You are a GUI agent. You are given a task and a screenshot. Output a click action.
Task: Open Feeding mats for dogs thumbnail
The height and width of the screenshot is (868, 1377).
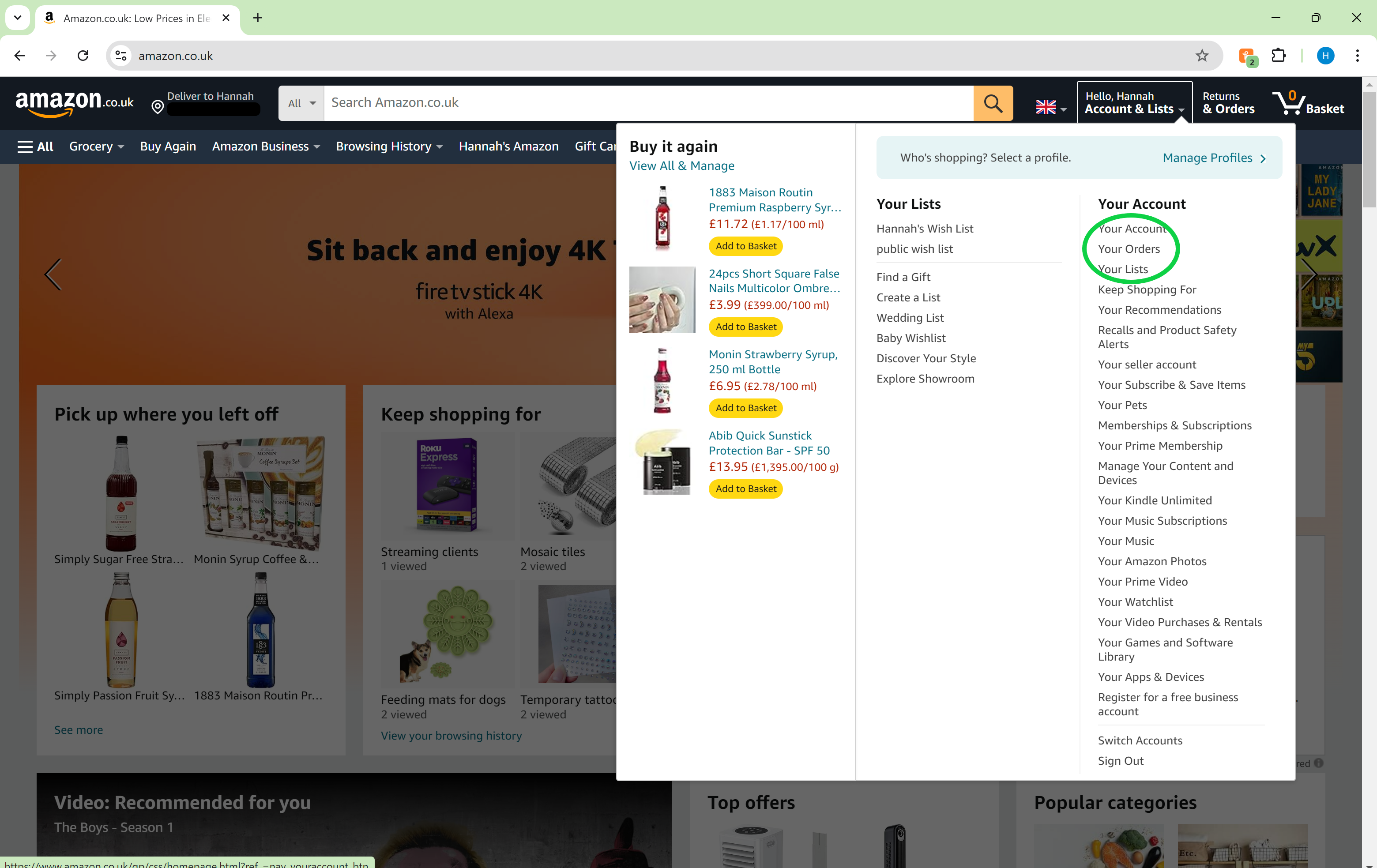447,635
